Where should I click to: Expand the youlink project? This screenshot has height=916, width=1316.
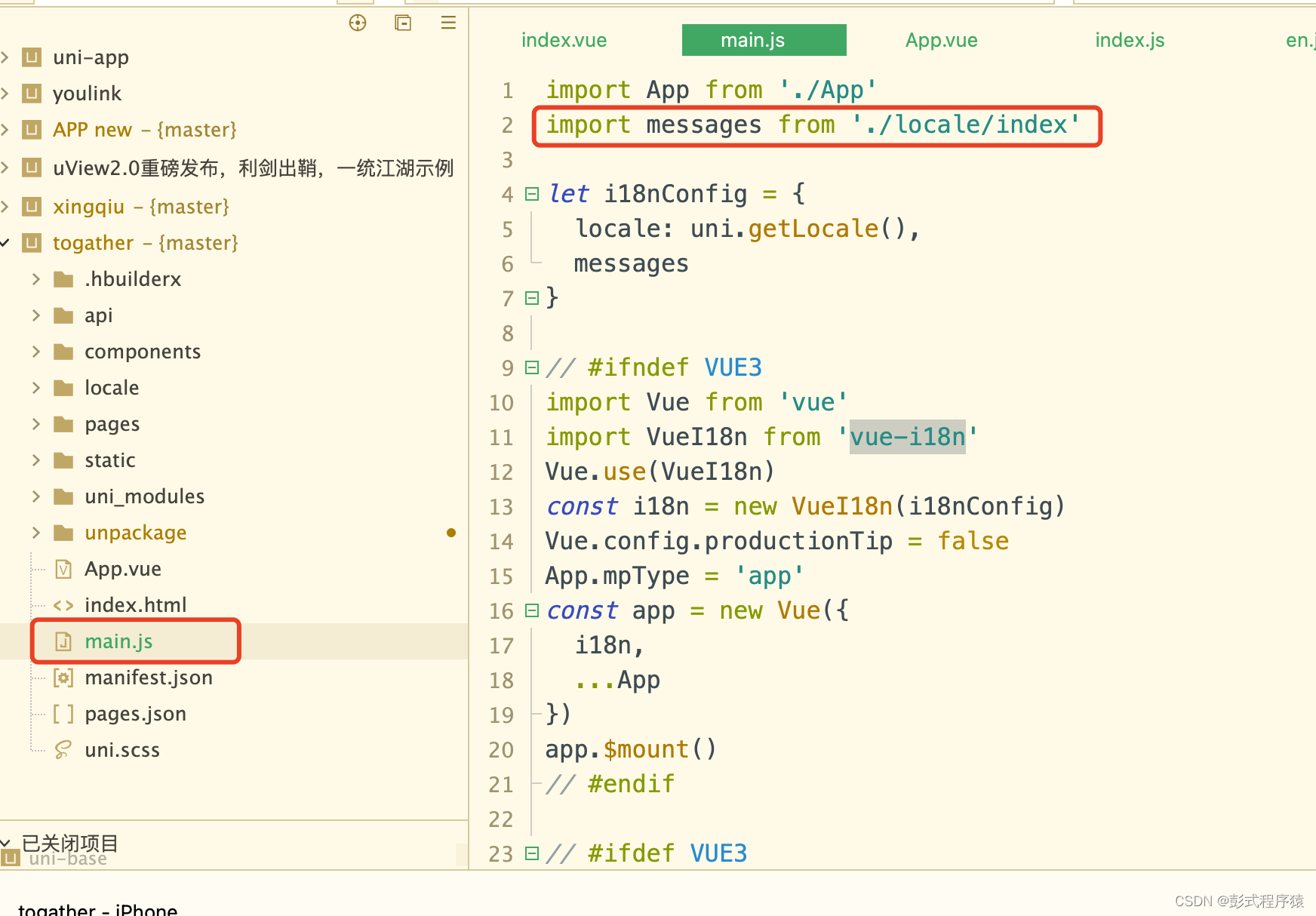[5, 94]
